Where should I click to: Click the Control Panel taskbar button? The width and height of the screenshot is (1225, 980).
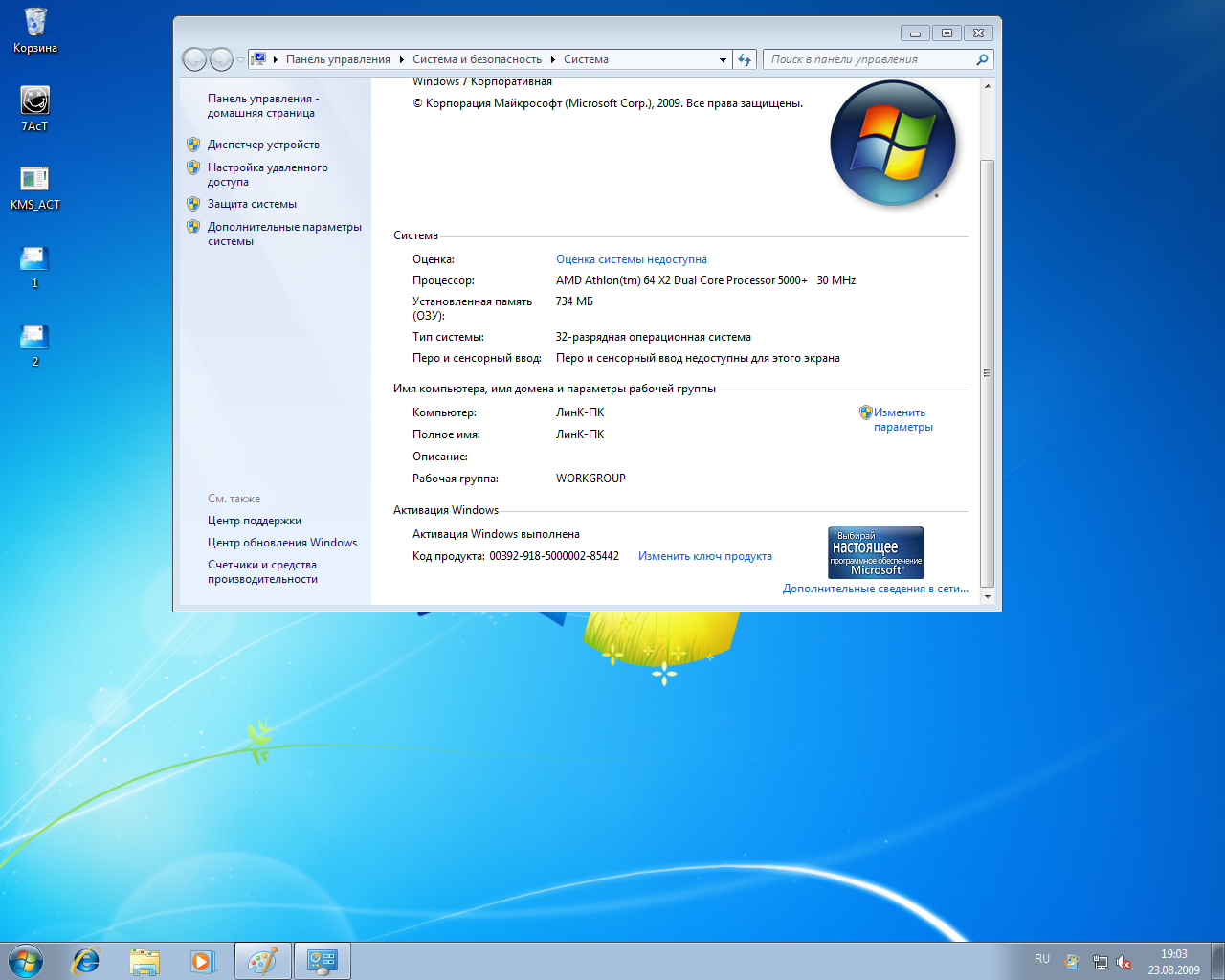pyautogui.click(x=323, y=961)
